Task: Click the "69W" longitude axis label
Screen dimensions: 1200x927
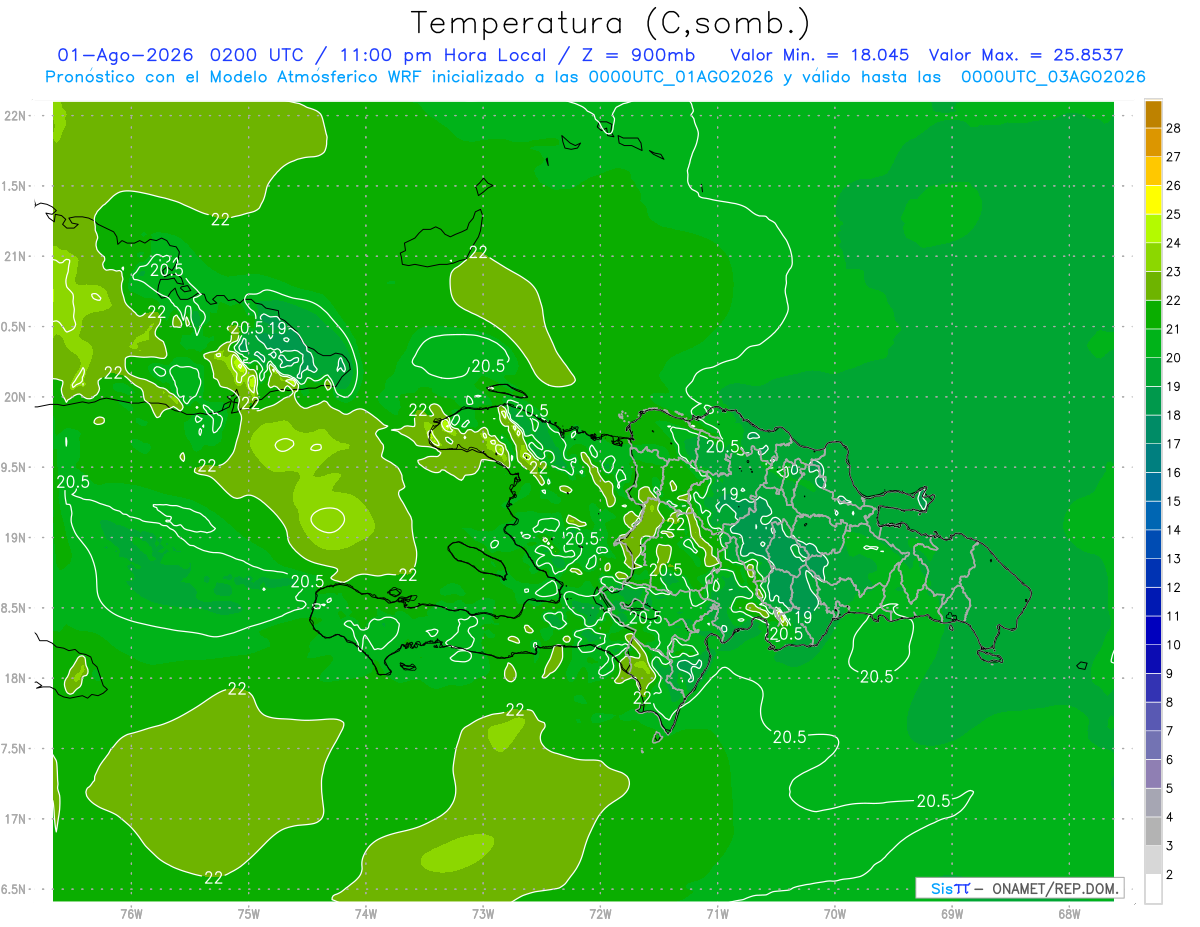Action: (x=952, y=913)
